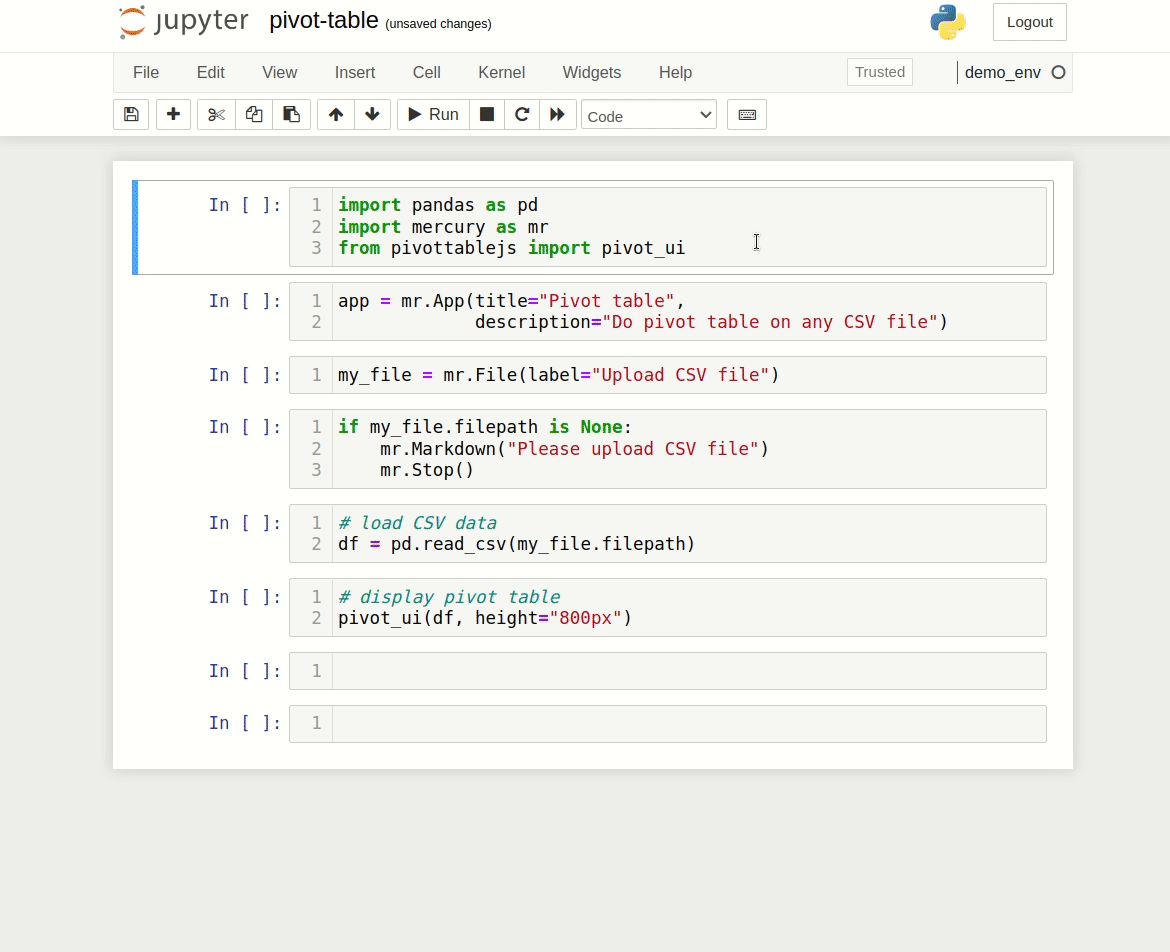Open the Kernel menu
This screenshot has height=952, width=1170.
501,72
